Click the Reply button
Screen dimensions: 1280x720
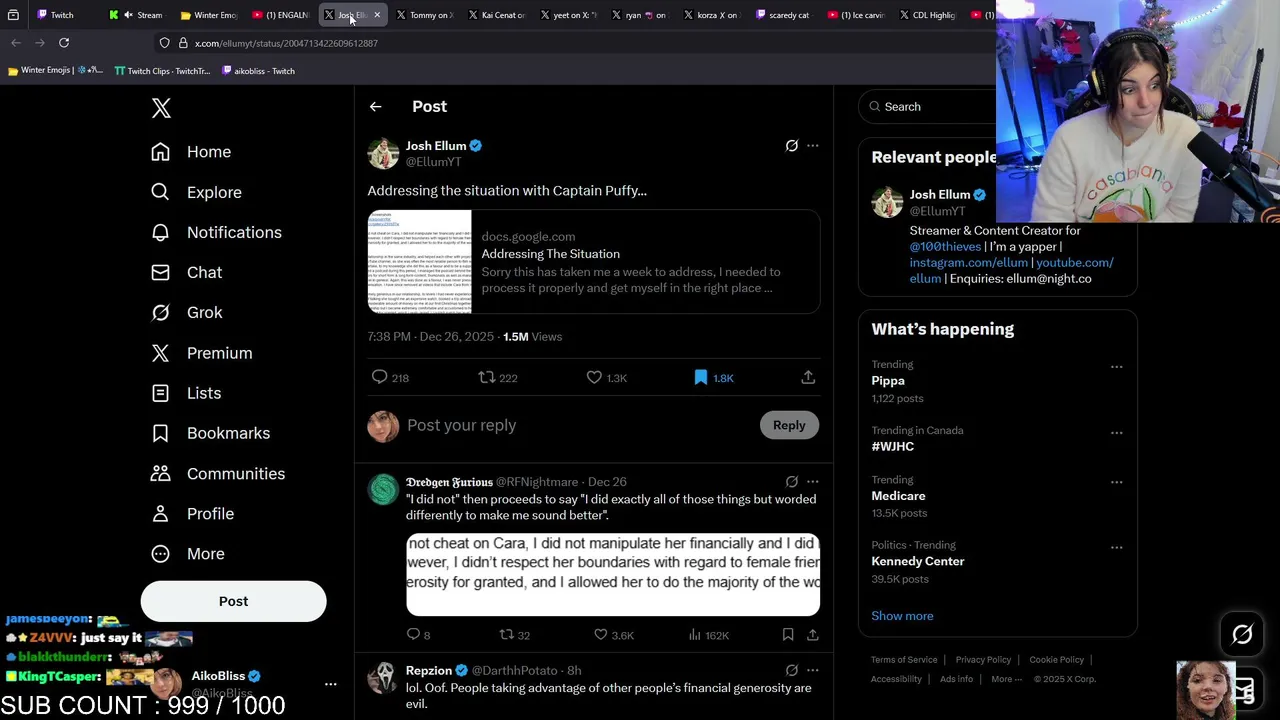click(x=789, y=425)
